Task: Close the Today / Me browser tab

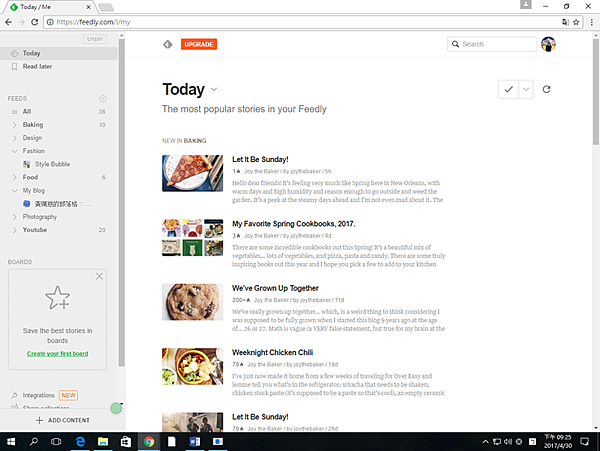Action: (x=88, y=7)
